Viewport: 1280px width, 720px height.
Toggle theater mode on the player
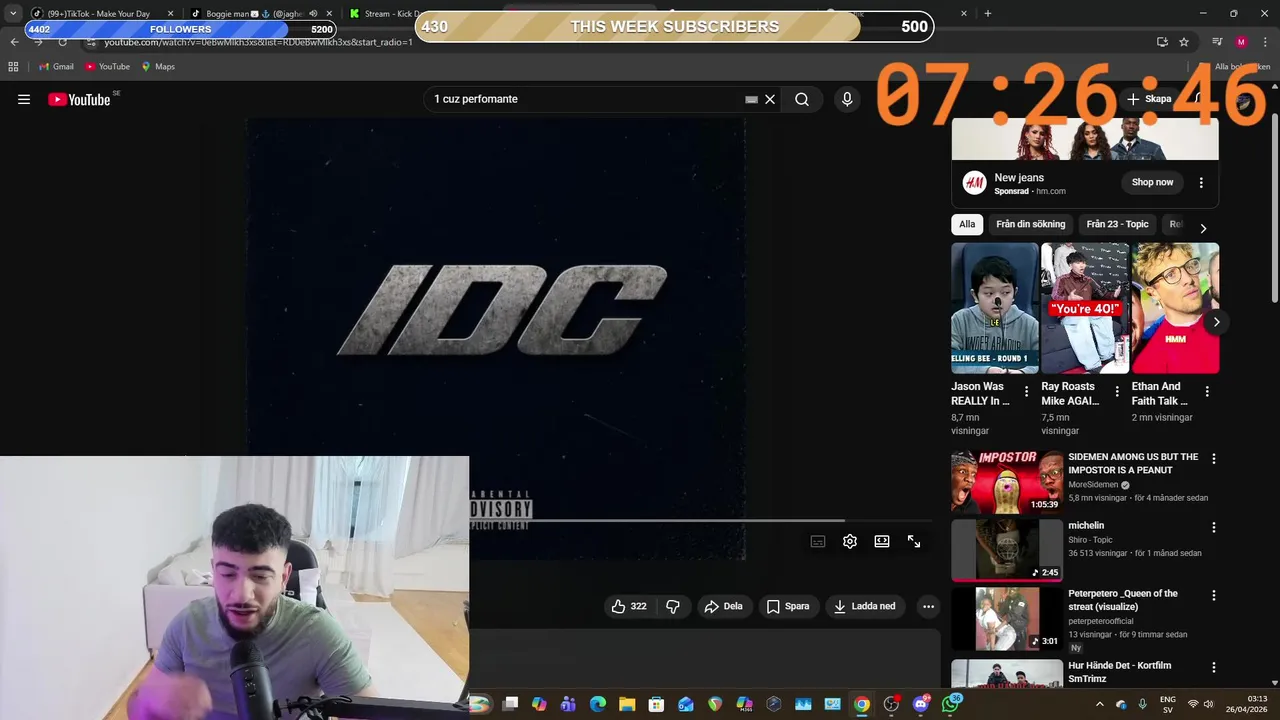click(882, 541)
